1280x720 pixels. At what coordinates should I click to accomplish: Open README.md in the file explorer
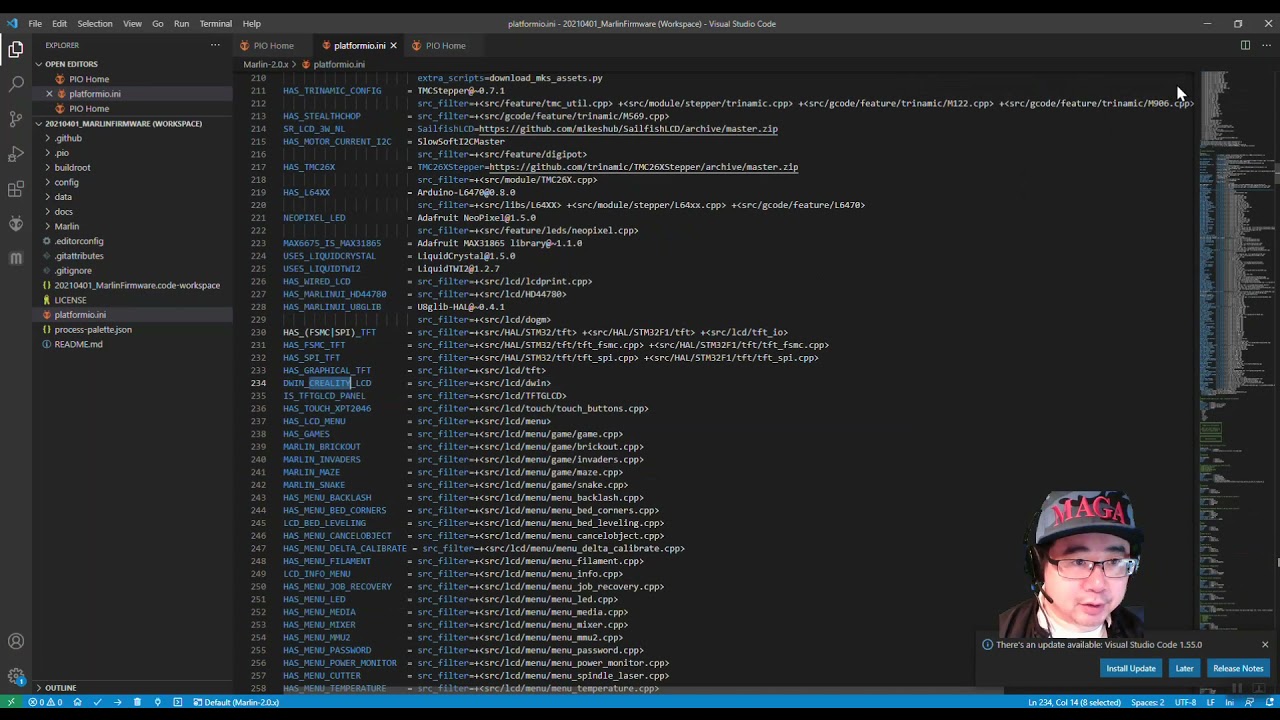click(78, 344)
